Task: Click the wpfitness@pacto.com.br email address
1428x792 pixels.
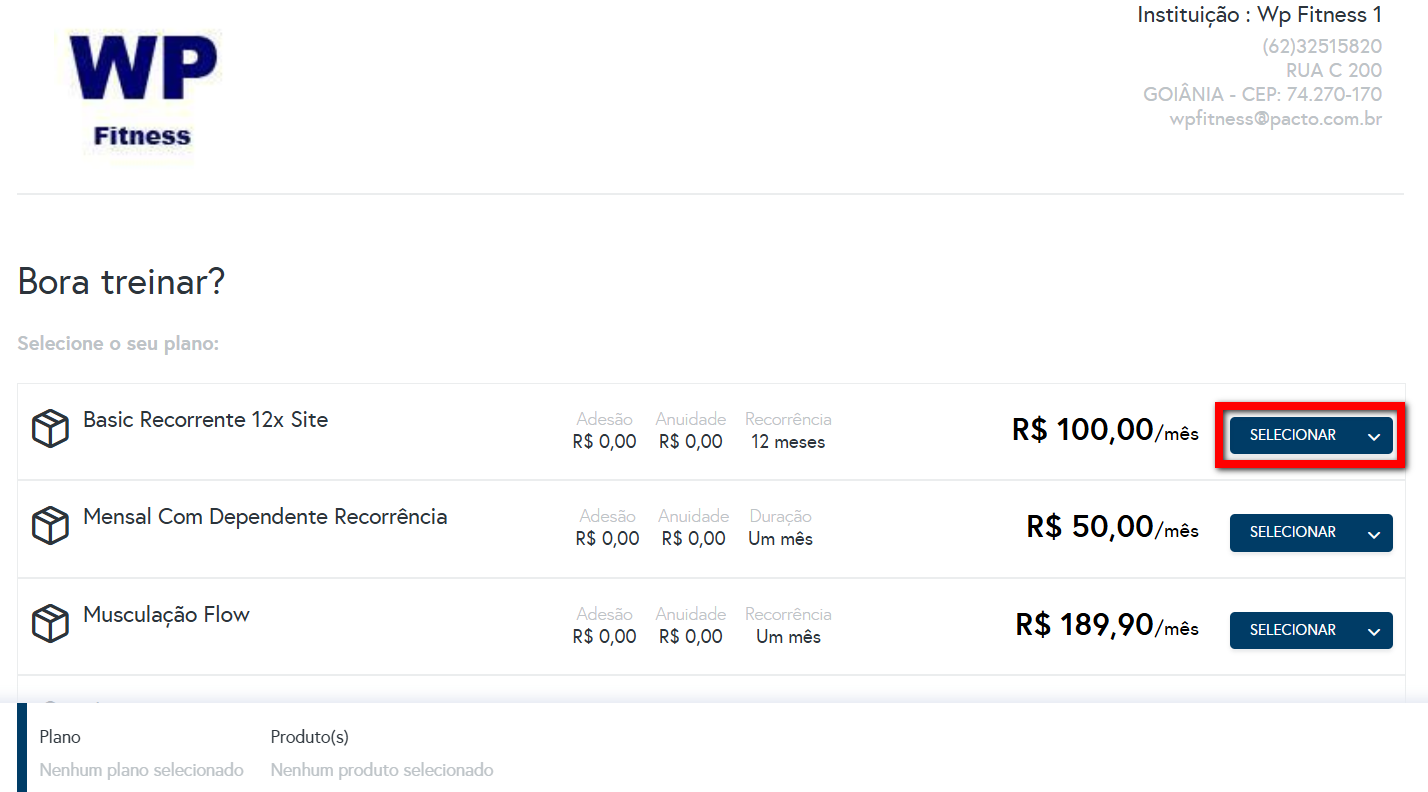Action: 1275,119
